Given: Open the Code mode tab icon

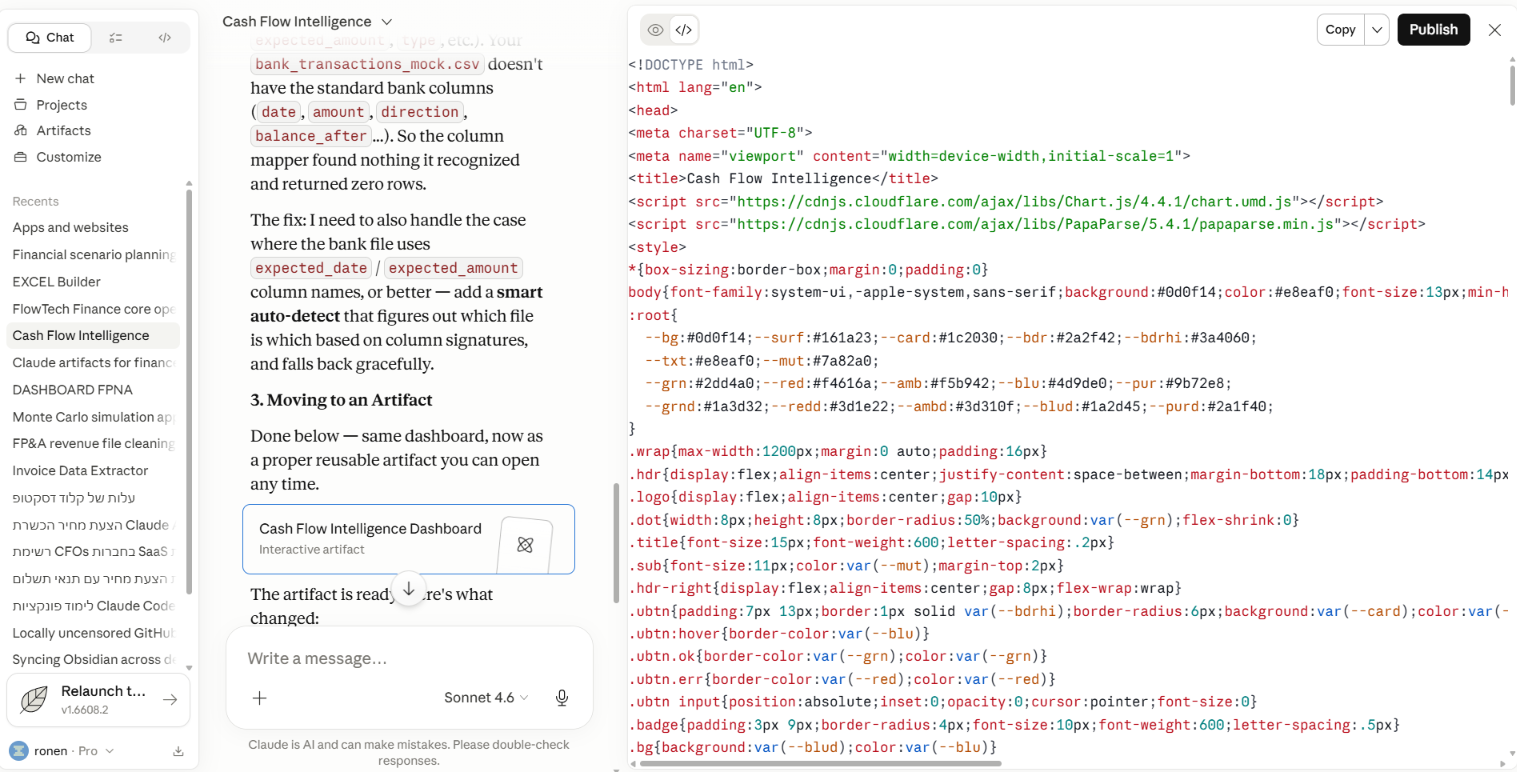Looking at the screenshot, I should point(164,37).
